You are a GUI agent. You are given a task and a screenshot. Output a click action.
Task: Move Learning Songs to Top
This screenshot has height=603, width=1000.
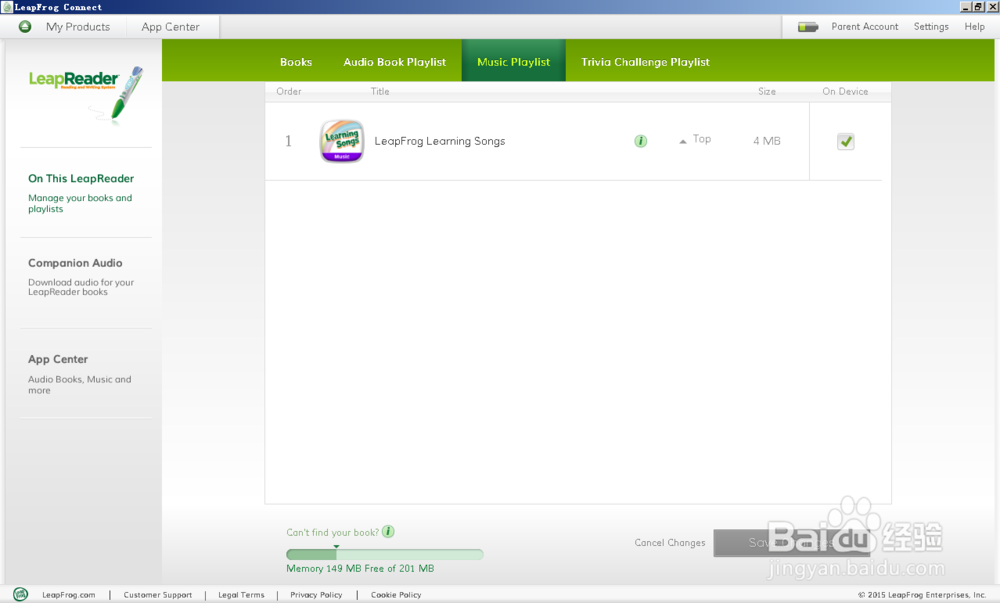pyautogui.click(x=695, y=139)
